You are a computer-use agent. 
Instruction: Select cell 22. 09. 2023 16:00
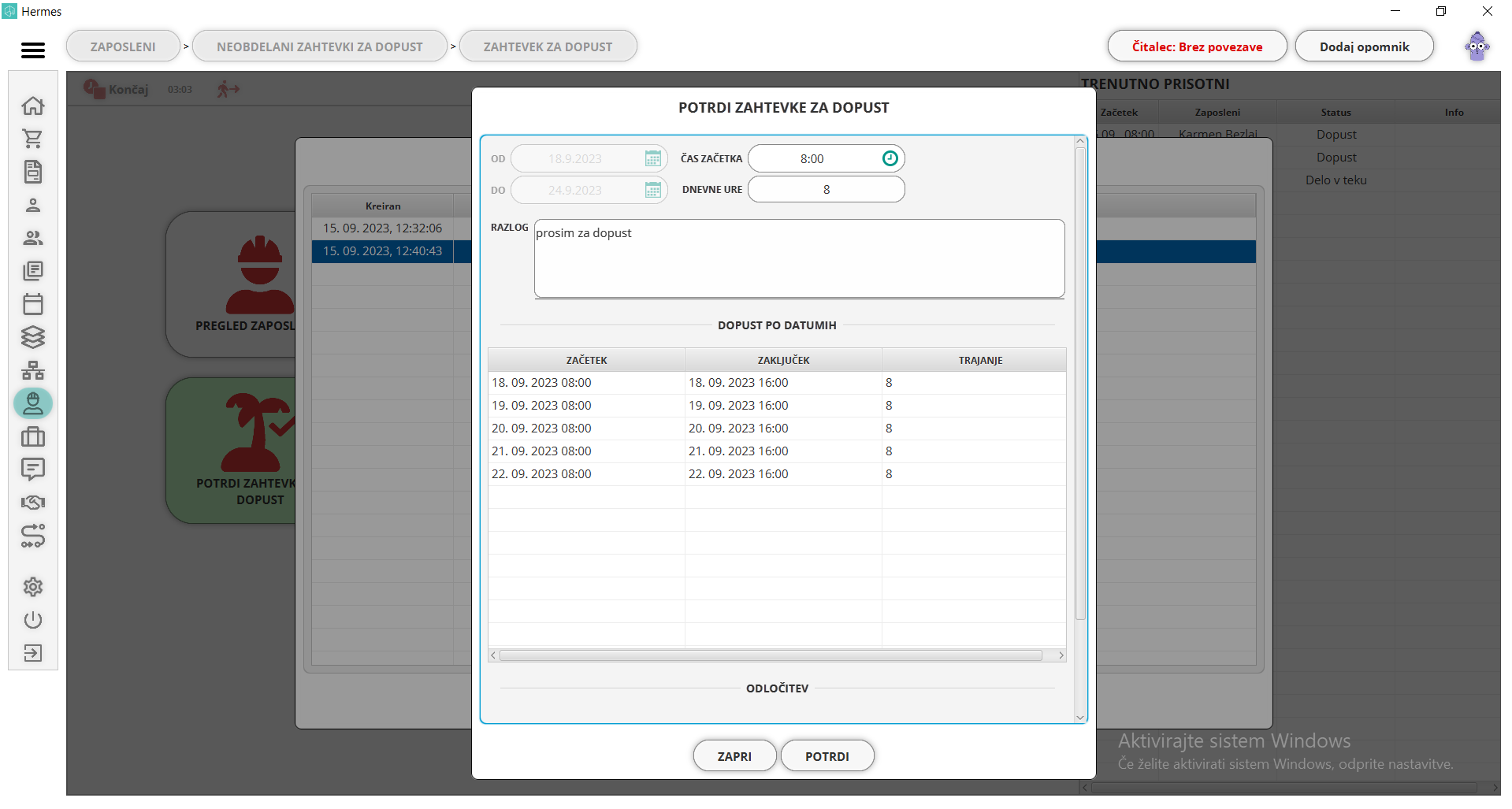click(783, 474)
